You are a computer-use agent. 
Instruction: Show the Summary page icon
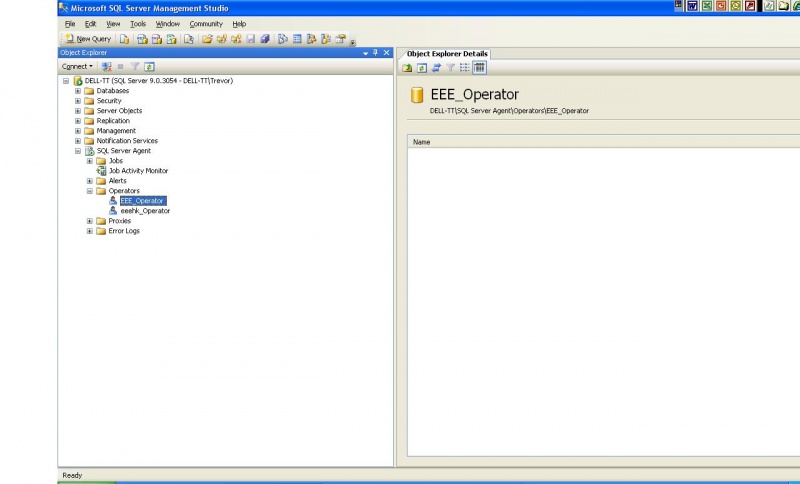[297, 39]
